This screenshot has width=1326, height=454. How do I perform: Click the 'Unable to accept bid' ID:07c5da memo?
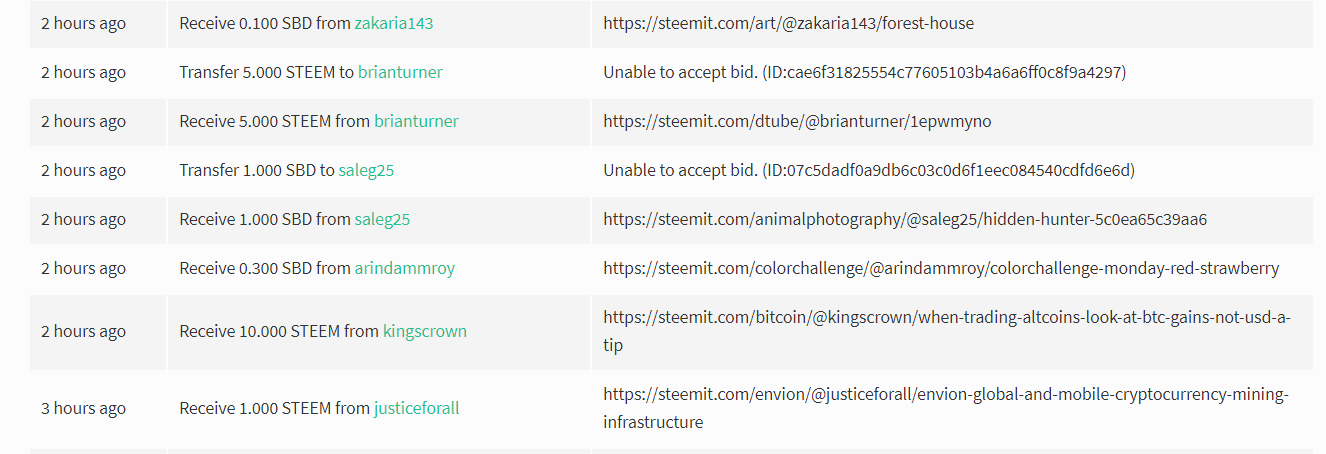[869, 170]
